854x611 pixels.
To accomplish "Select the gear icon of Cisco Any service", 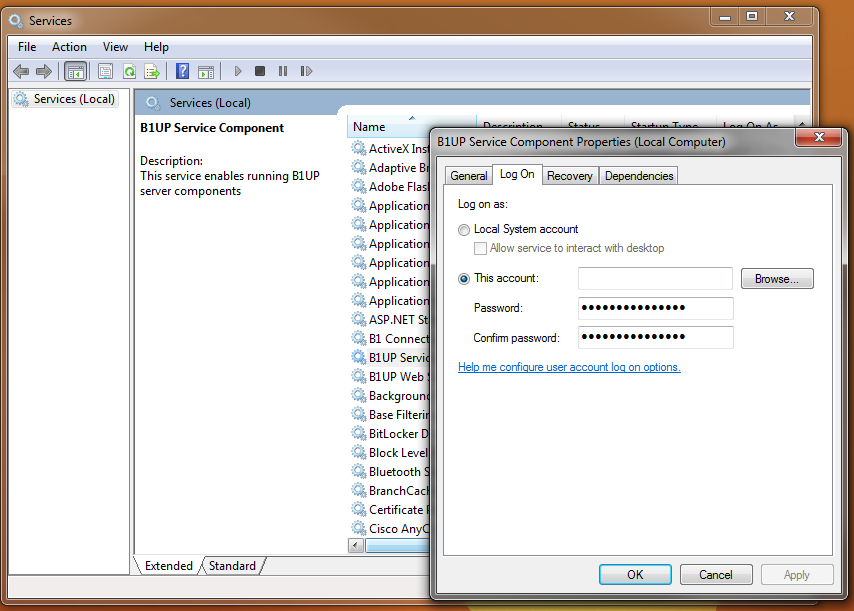I will [x=358, y=528].
